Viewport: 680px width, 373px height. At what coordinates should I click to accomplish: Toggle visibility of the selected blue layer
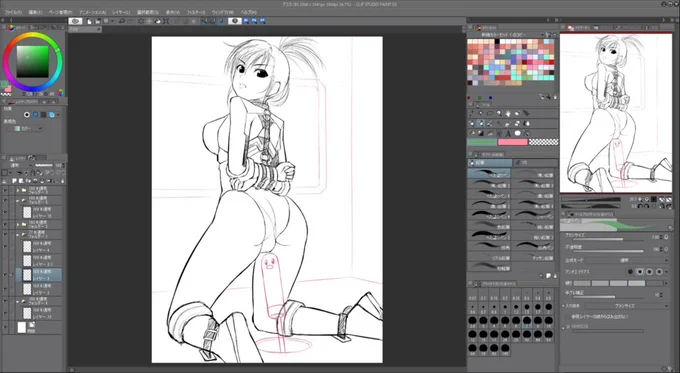[x=5, y=275]
